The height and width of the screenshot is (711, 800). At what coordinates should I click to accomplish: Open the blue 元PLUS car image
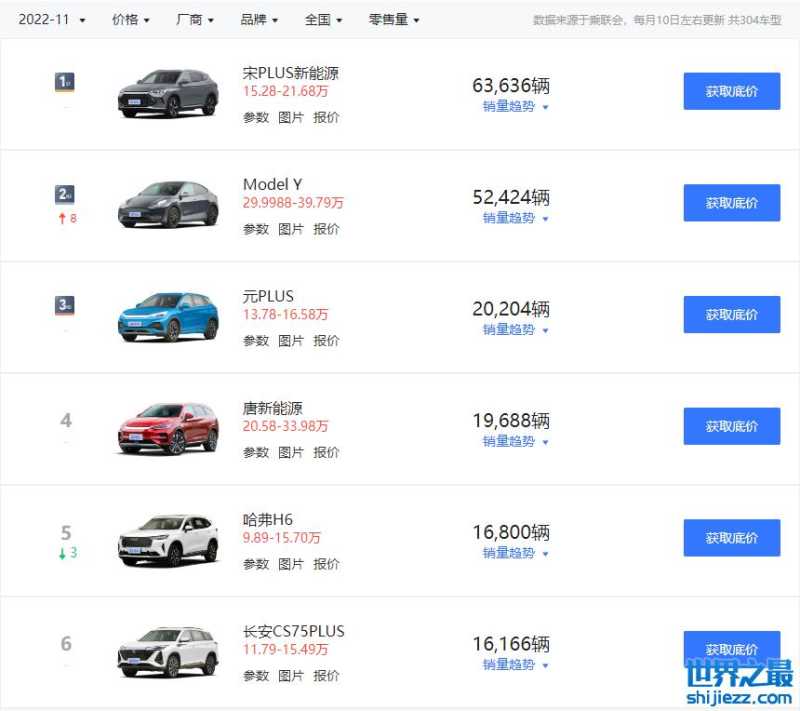[168, 316]
